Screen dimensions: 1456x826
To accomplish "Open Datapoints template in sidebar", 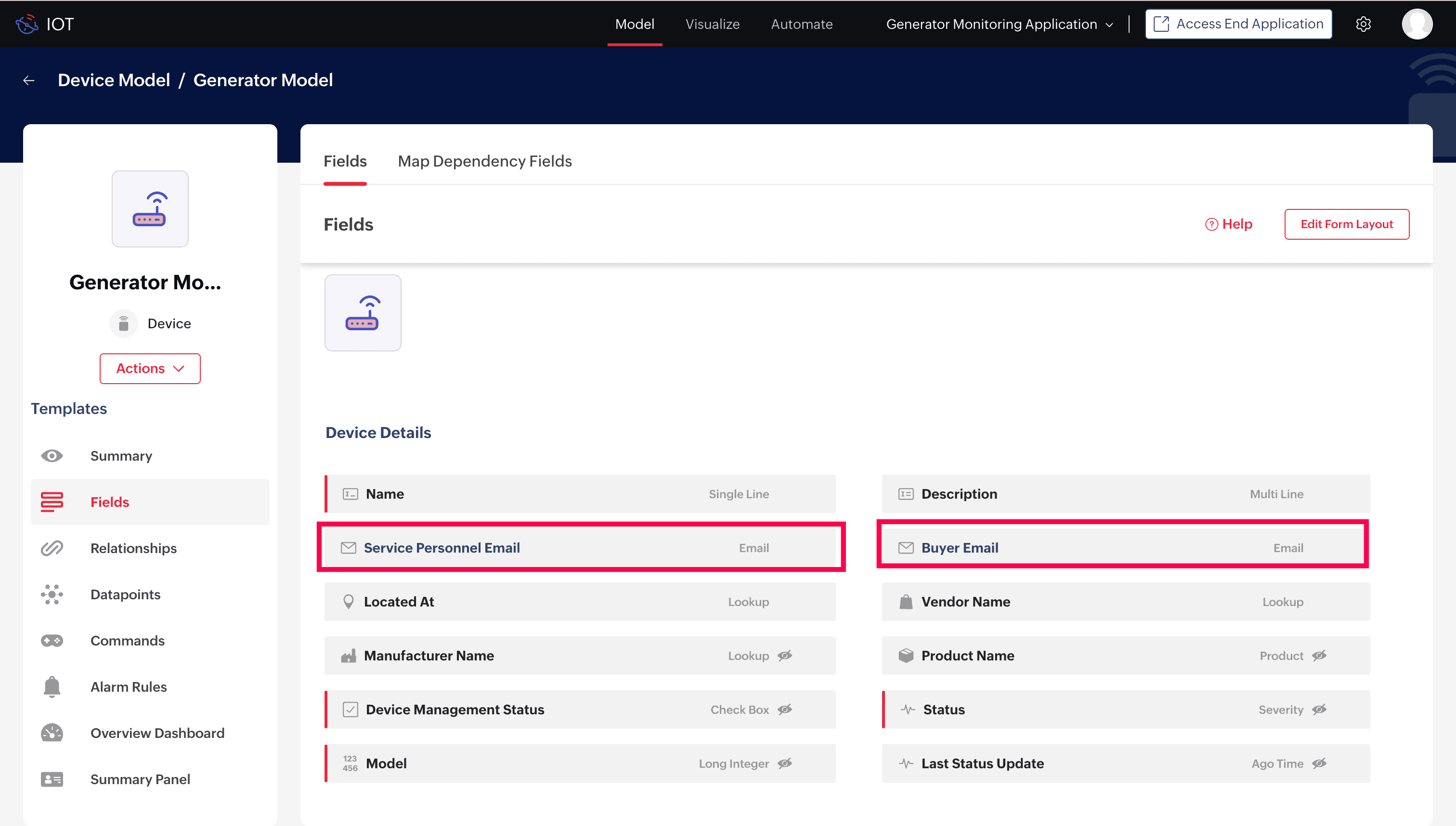I will click(125, 594).
